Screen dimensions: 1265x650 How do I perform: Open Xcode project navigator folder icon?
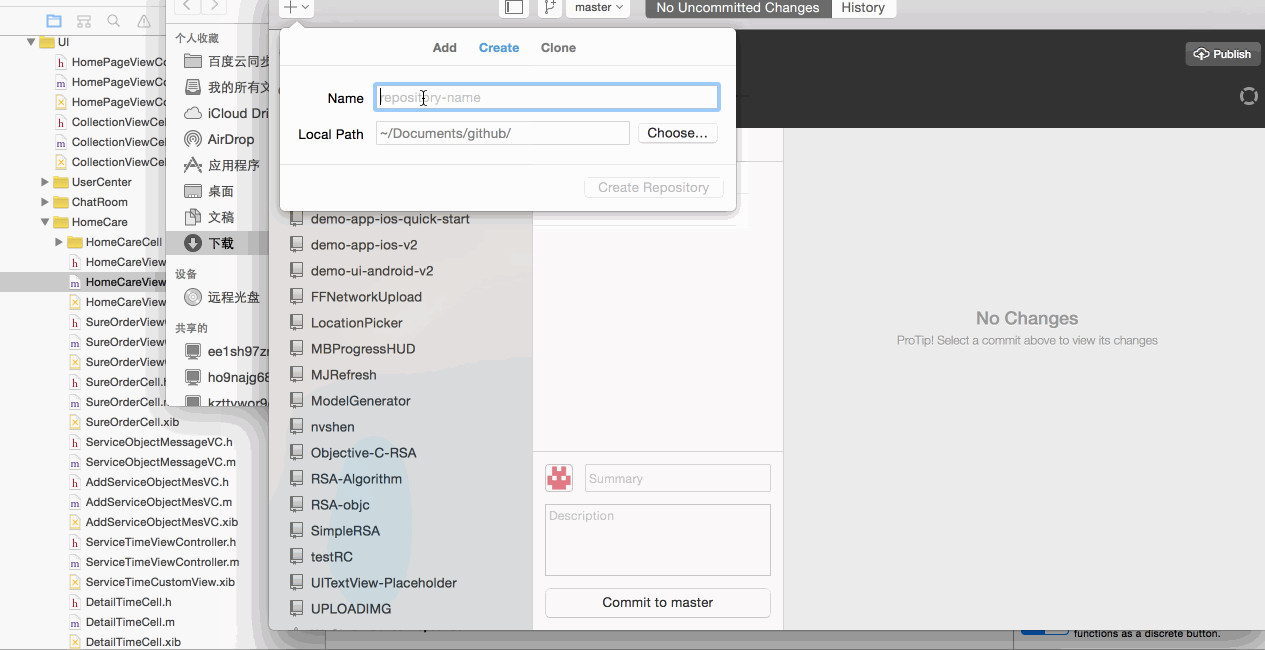[x=54, y=20]
